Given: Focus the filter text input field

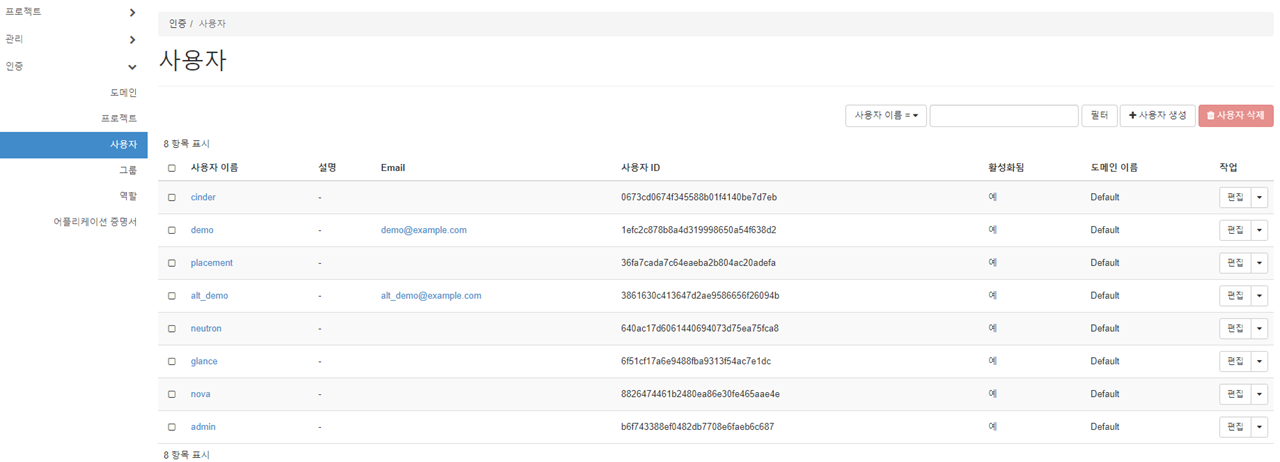Looking at the screenshot, I should click(1004, 115).
